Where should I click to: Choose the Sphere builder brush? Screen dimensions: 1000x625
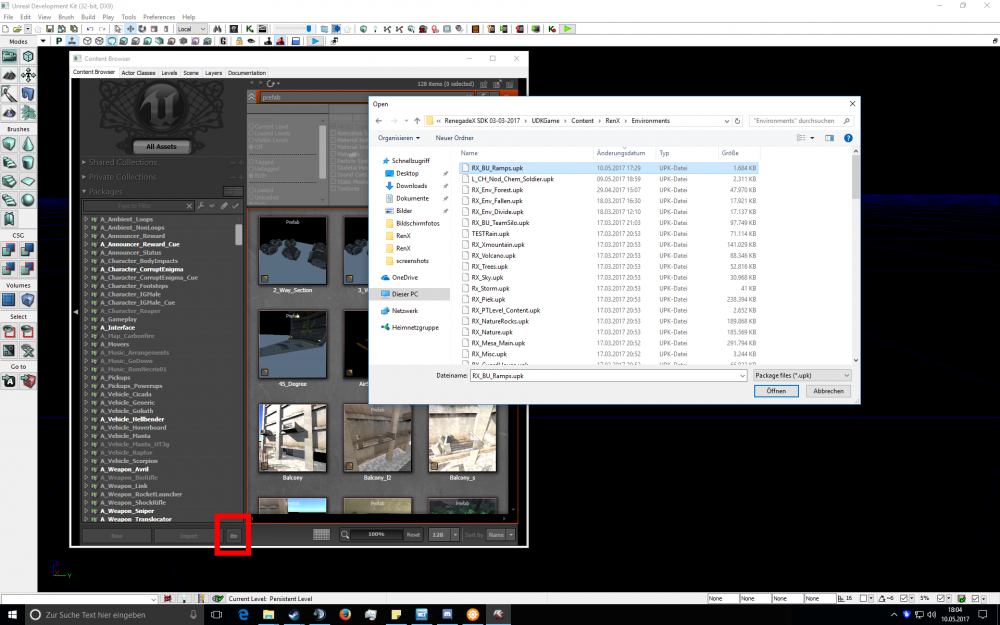[28, 200]
